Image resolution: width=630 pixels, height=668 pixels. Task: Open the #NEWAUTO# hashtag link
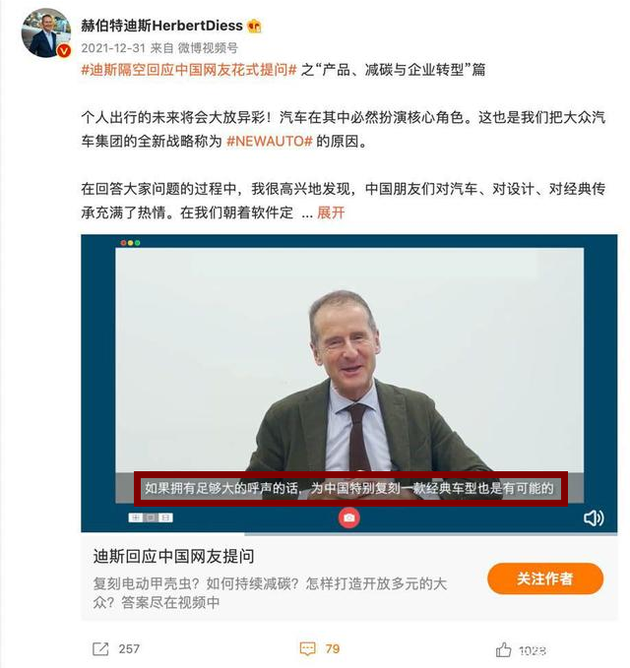point(270,141)
